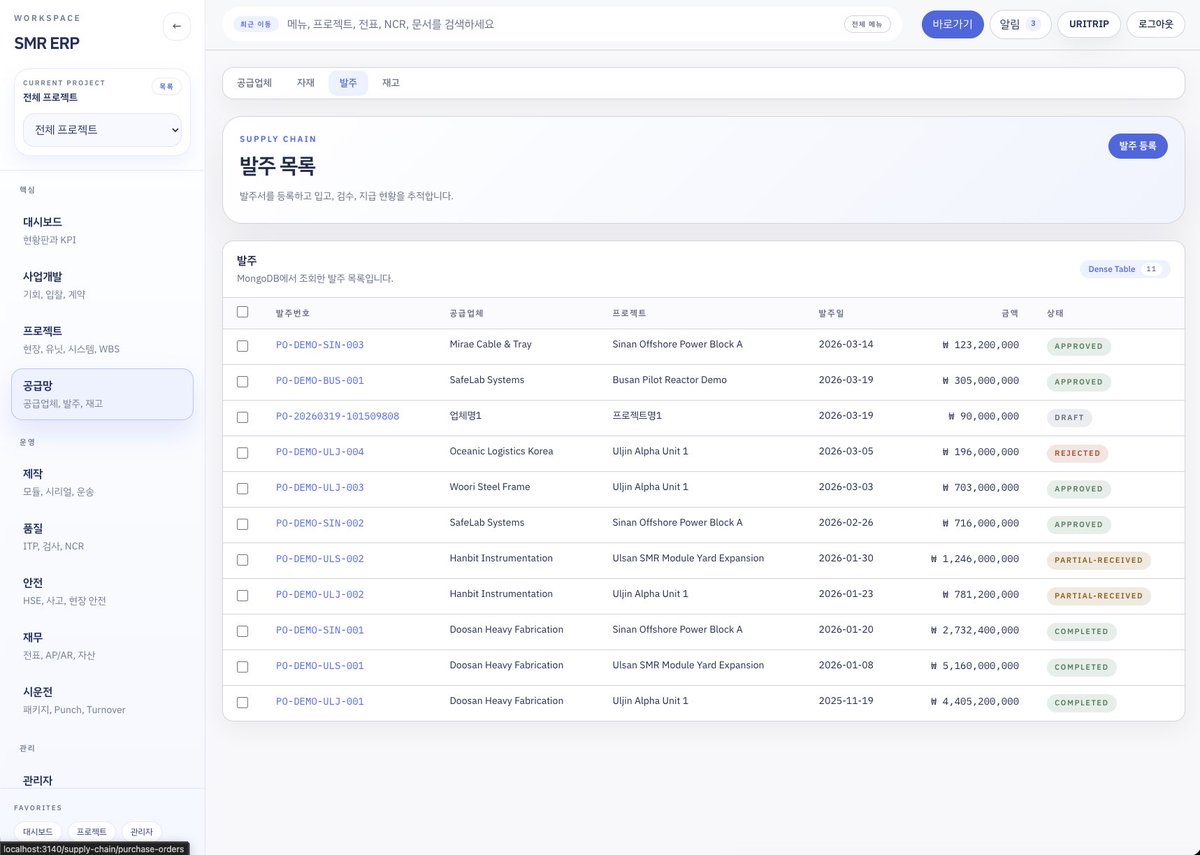Check the box for PO-20260319-101509808
This screenshot has width=1200, height=855.
pyautogui.click(x=242, y=417)
